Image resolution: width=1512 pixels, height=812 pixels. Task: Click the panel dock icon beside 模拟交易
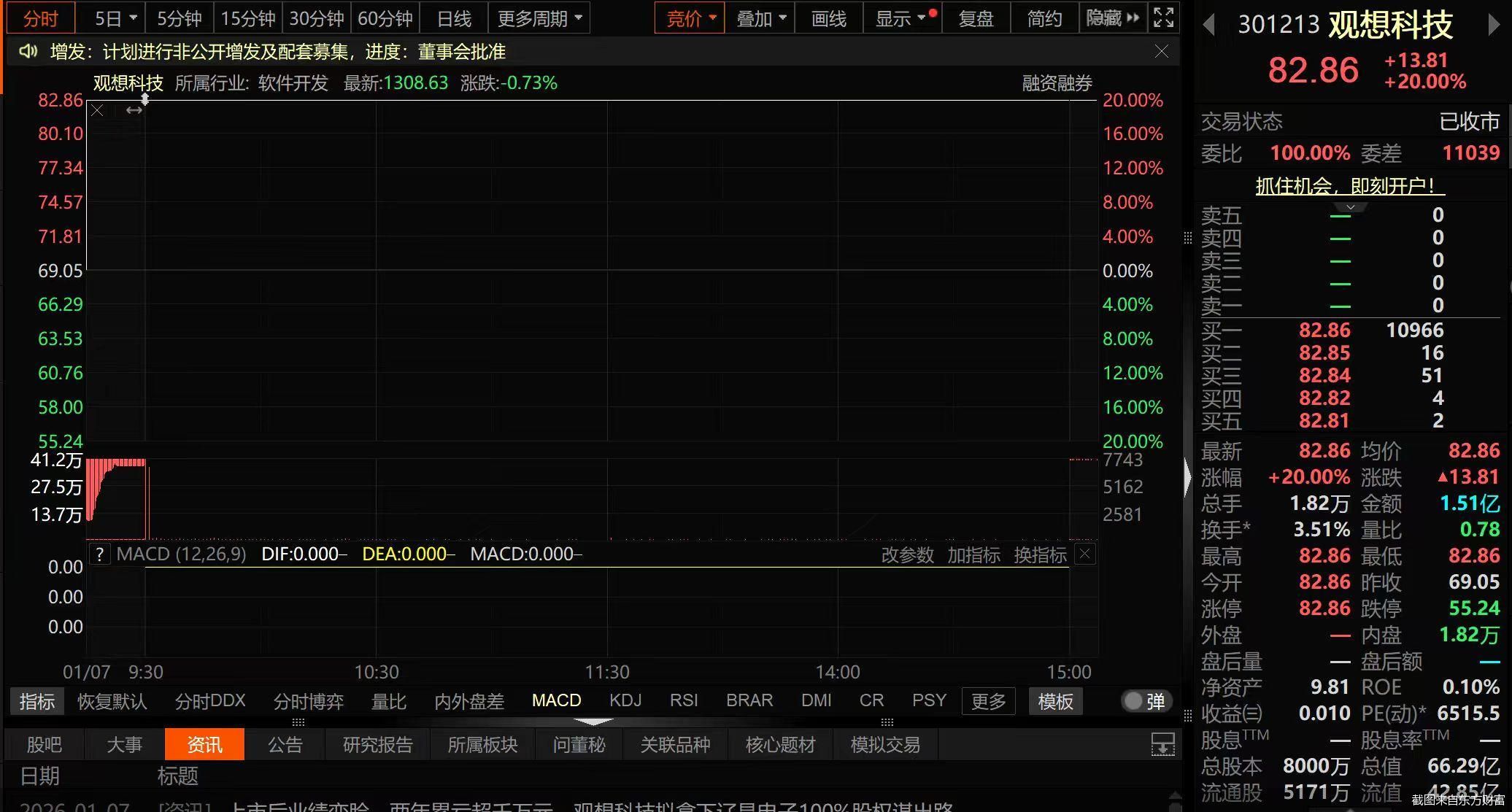click(x=1162, y=744)
